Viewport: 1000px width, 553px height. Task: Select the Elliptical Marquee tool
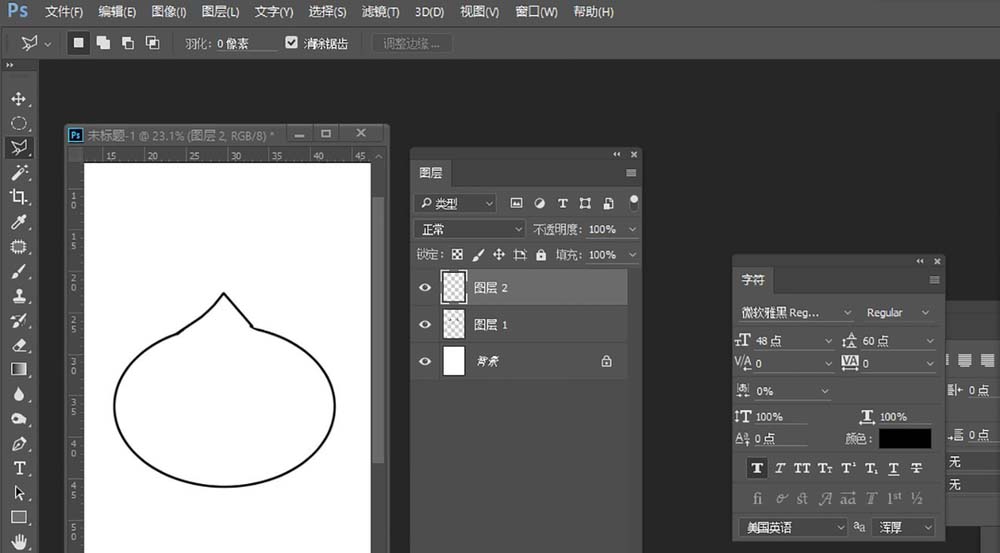[19, 123]
